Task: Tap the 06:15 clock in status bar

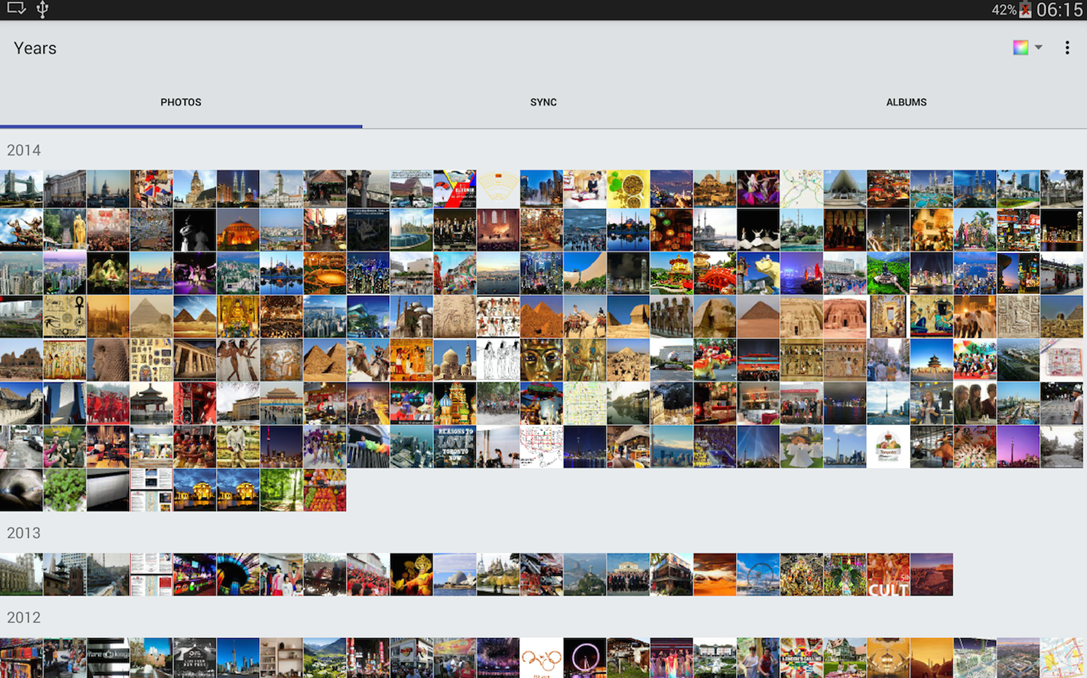Action: [x=1059, y=10]
